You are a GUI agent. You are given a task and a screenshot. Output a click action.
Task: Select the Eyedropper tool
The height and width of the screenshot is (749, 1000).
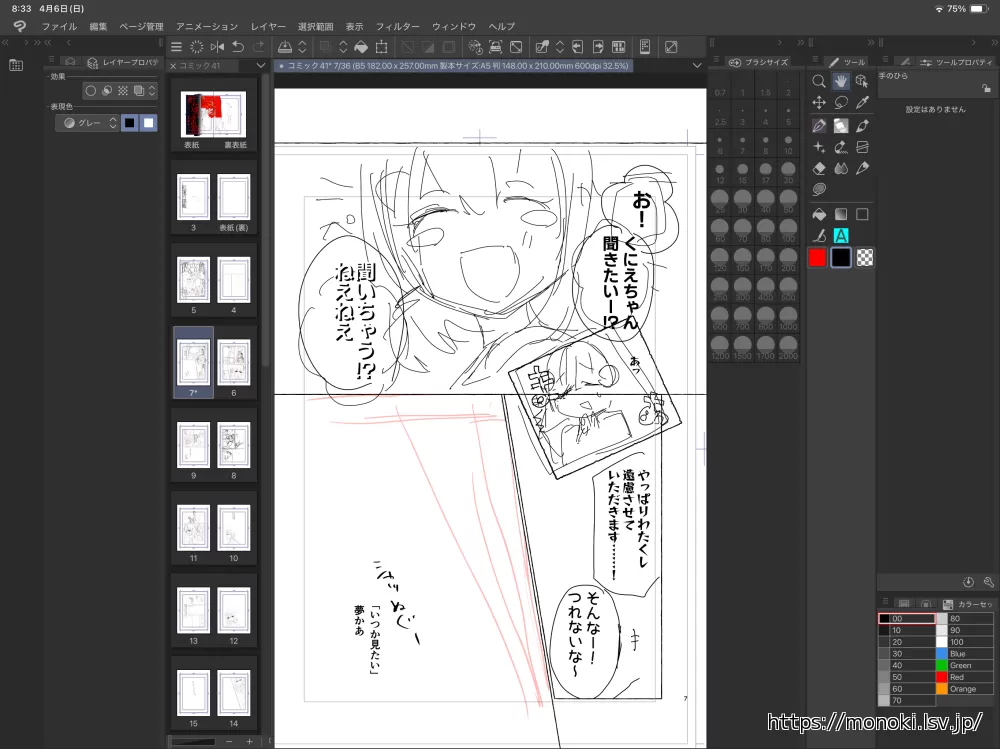pos(862,102)
